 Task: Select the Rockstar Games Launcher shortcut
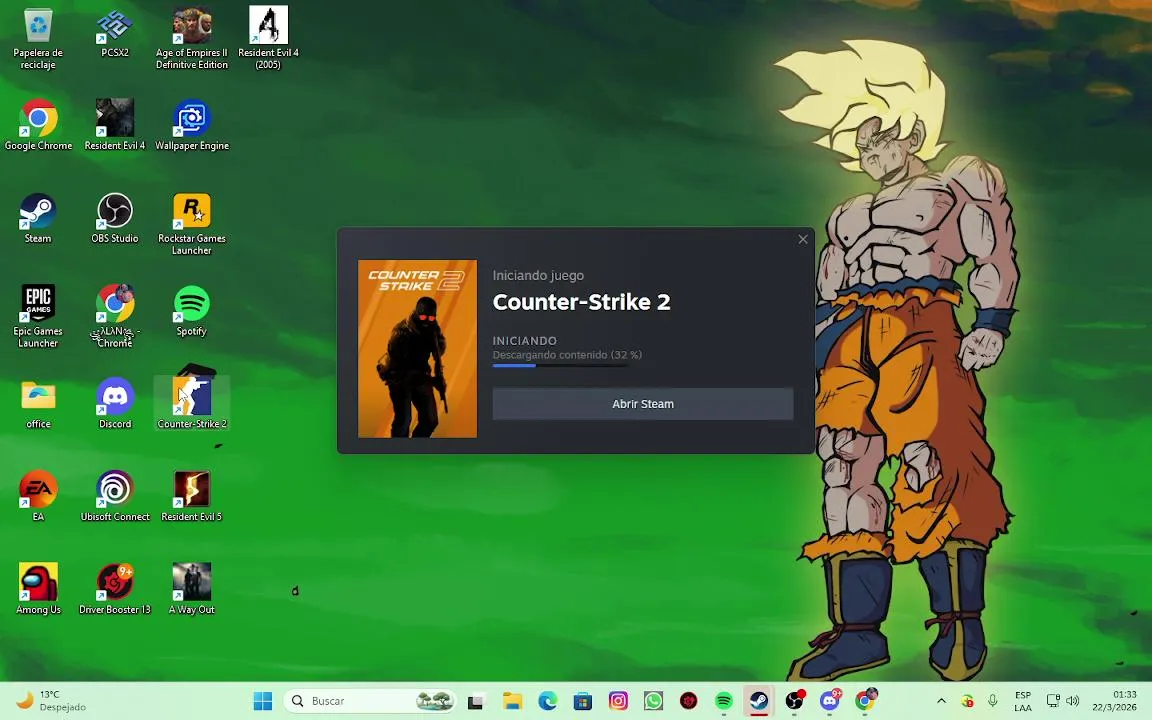coord(192,223)
